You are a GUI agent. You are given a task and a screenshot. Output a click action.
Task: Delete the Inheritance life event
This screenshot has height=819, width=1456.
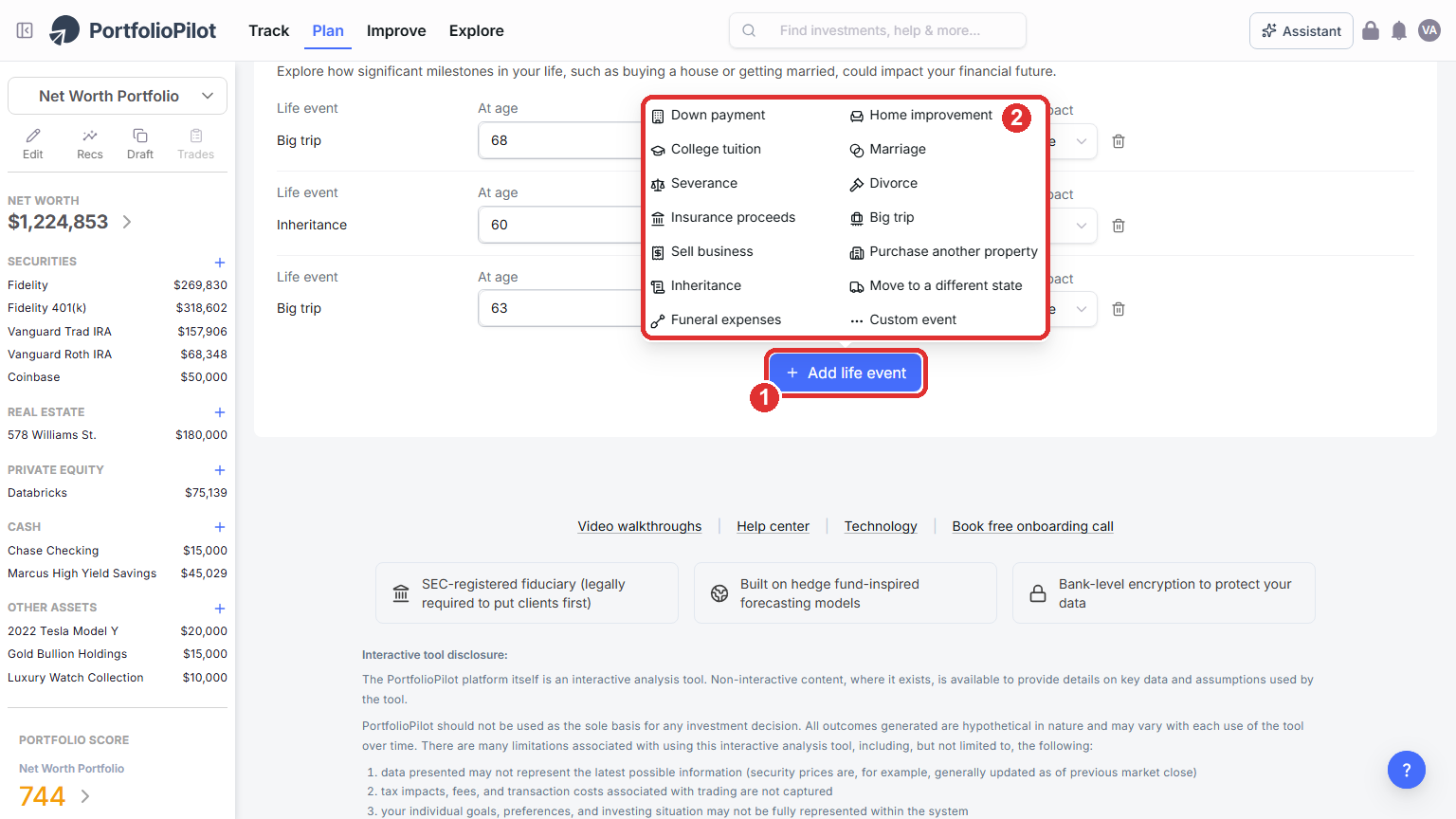click(x=1119, y=226)
